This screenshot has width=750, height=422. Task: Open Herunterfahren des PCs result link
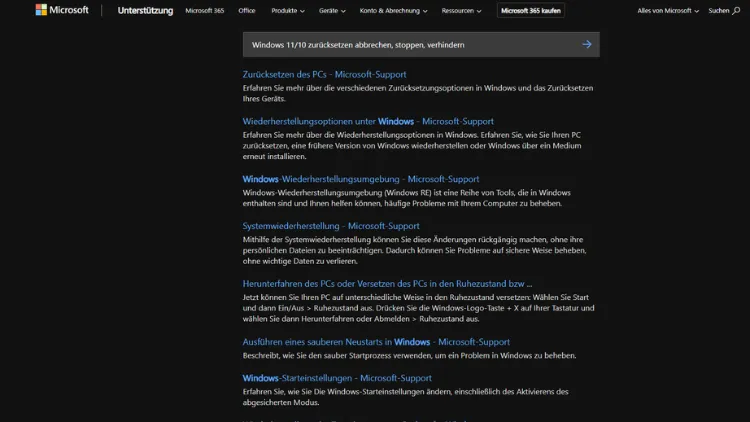[x=387, y=284]
